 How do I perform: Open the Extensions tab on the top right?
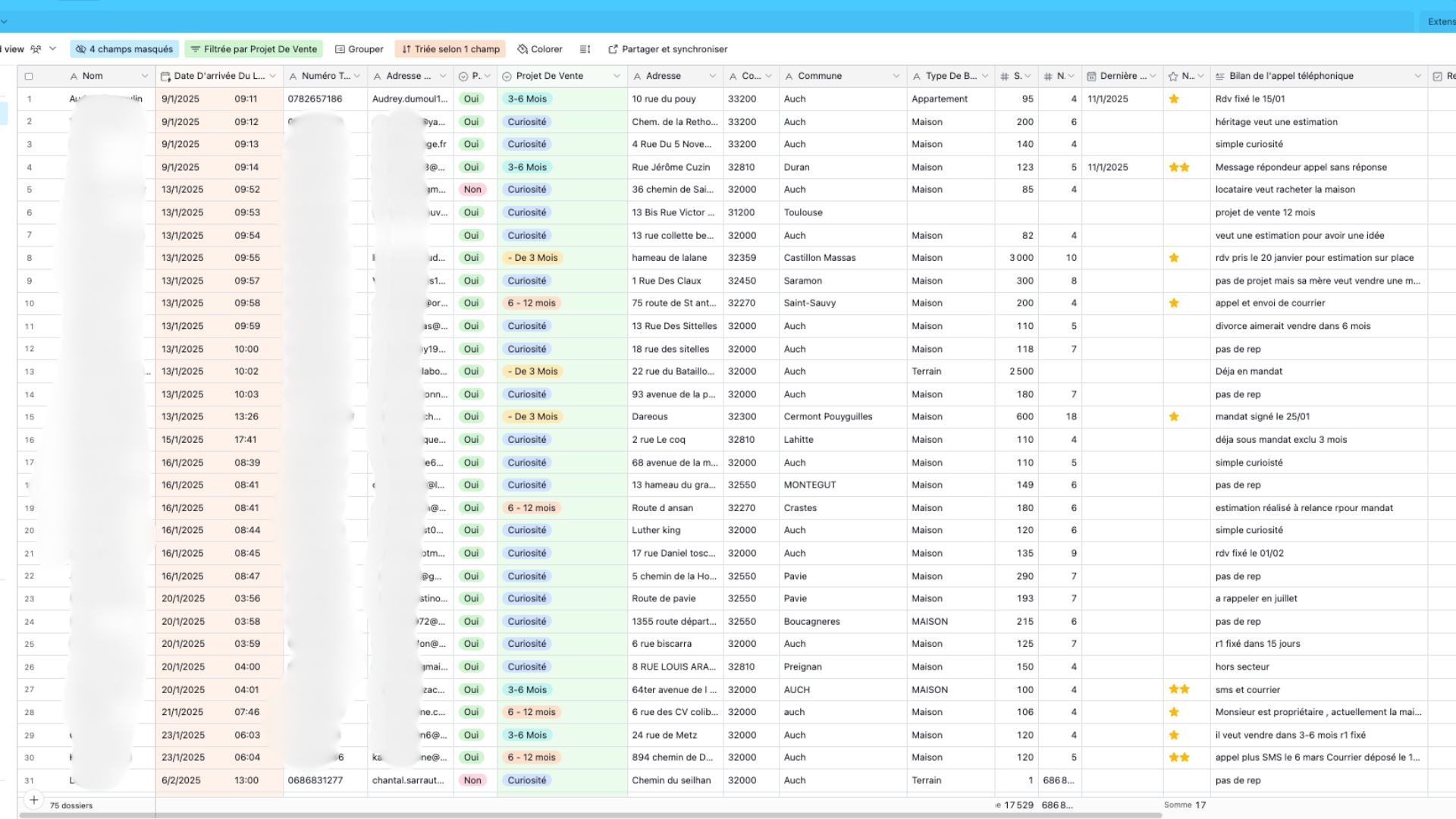point(1440,21)
